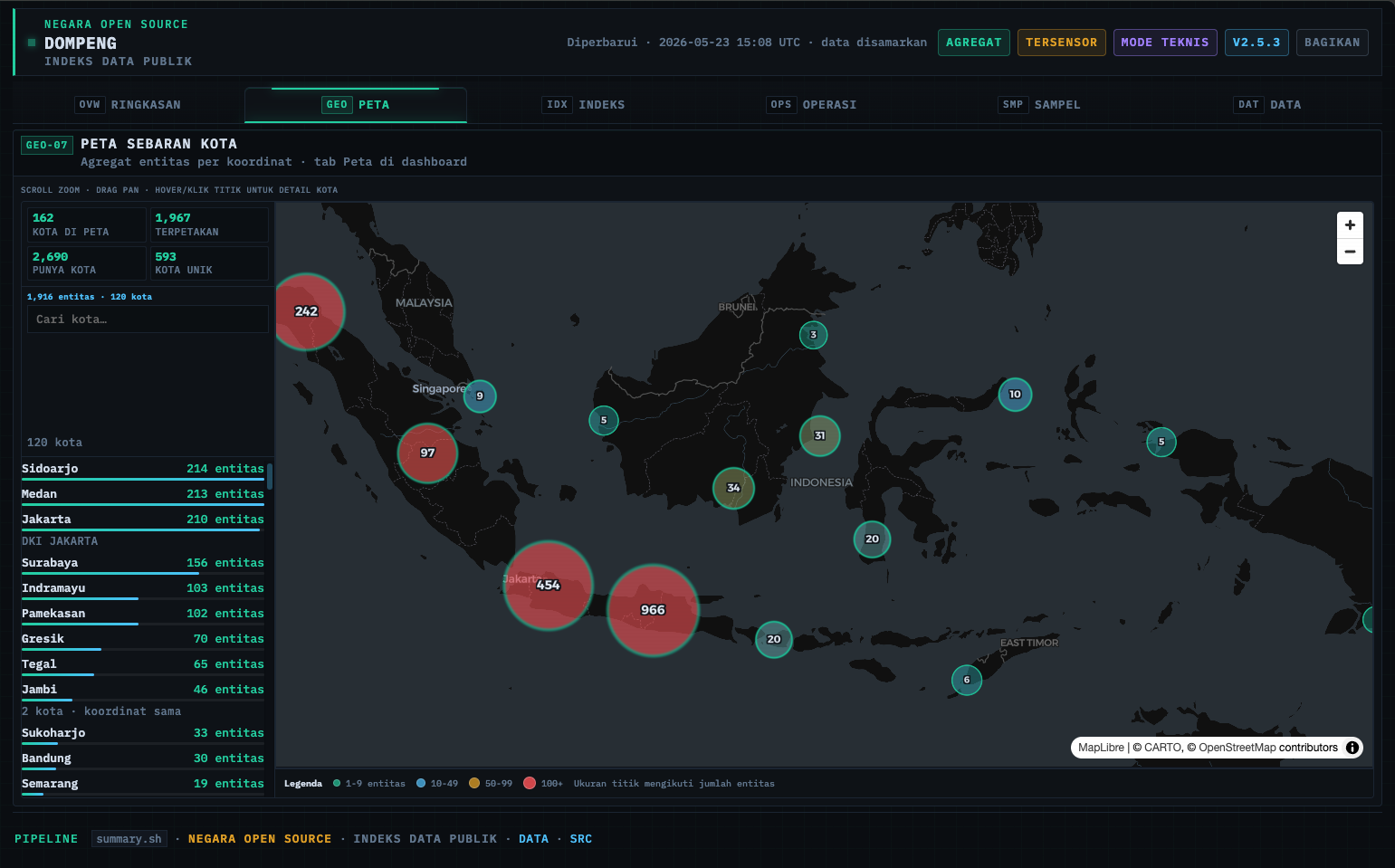Image resolution: width=1395 pixels, height=868 pixels.
Task: Click the 593 KOTA UNIK stat
Action: pos(209,262)
